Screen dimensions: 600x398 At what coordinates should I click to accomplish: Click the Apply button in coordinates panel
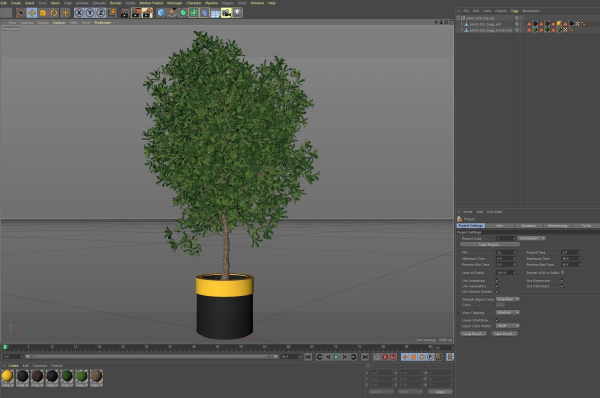point(440,391)
